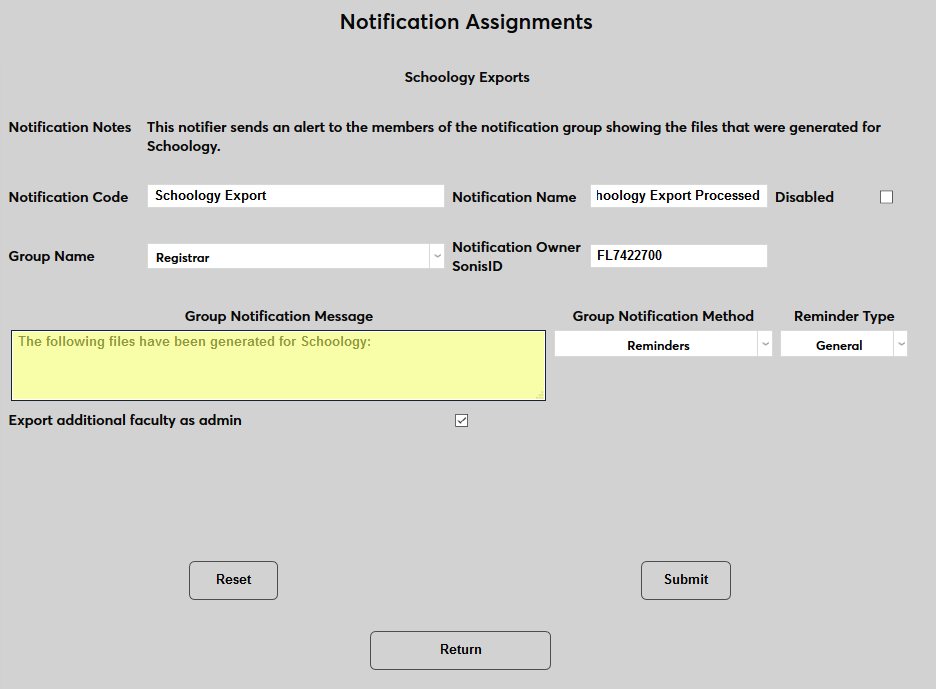Check the Disabled checkbox
Image resolution: width=936 pixels, height=689 pixels.
tap(886, 196)
